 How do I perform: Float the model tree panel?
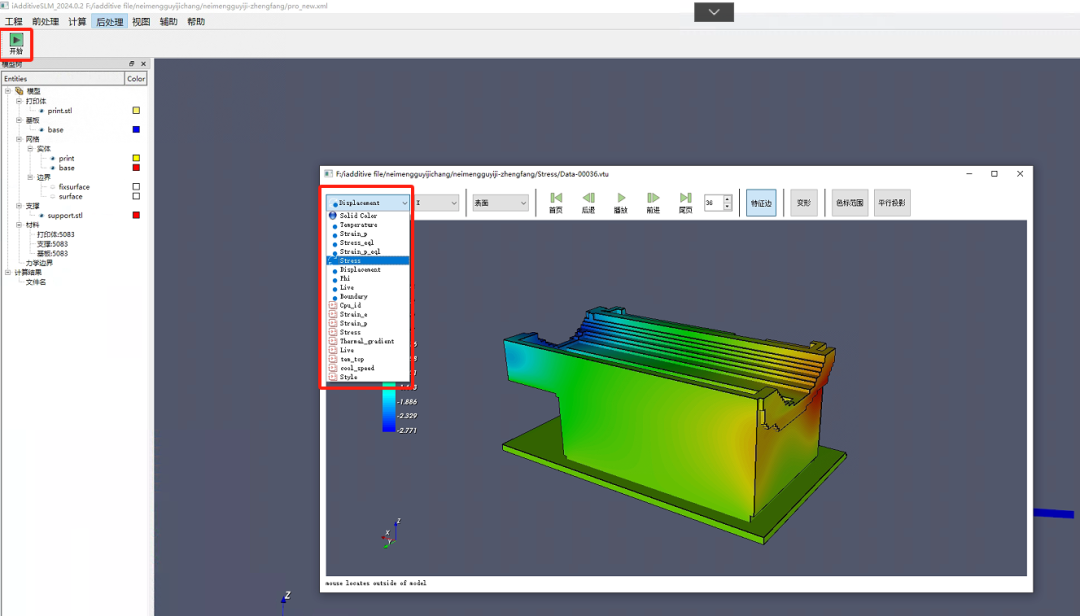(132, 63)
